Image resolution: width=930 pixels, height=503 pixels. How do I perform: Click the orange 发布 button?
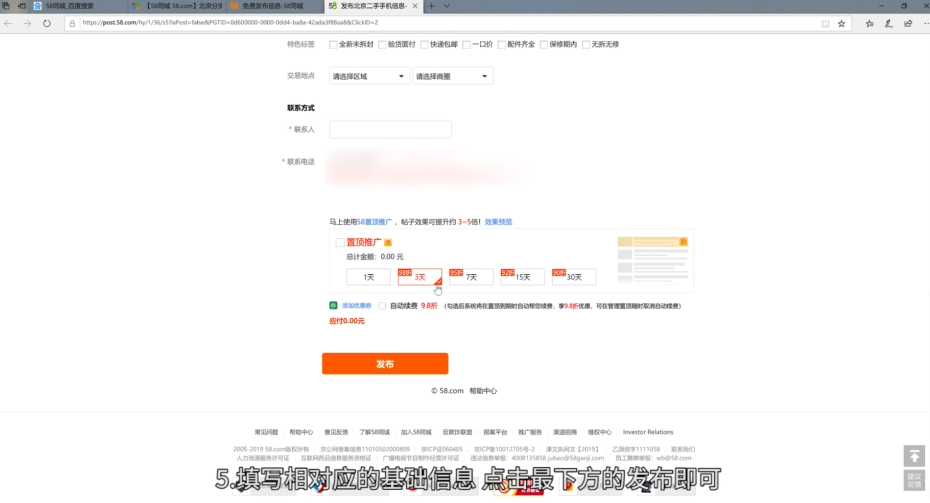385,364
